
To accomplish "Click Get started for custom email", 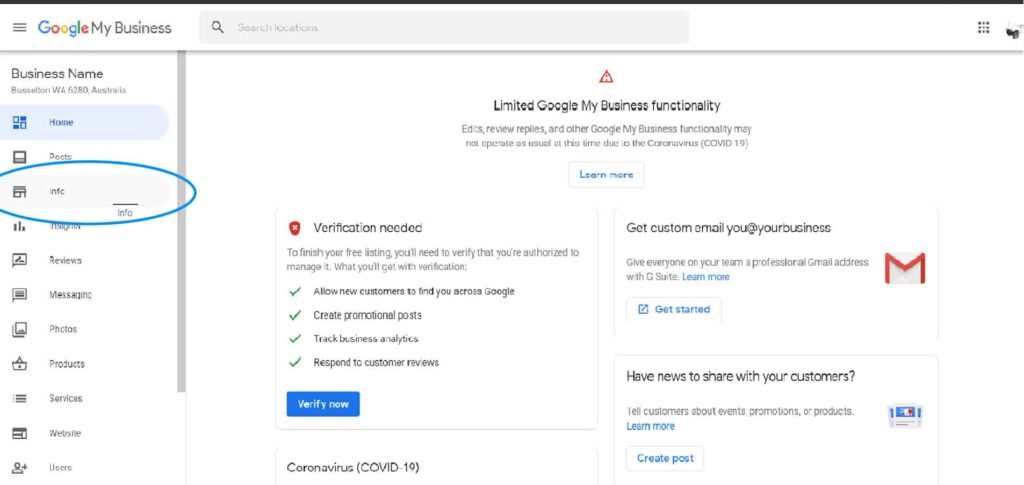I will point(674,309).
